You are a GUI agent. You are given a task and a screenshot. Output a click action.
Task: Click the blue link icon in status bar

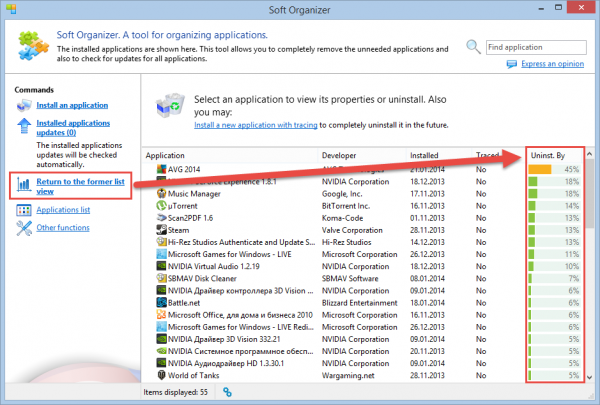227,392
